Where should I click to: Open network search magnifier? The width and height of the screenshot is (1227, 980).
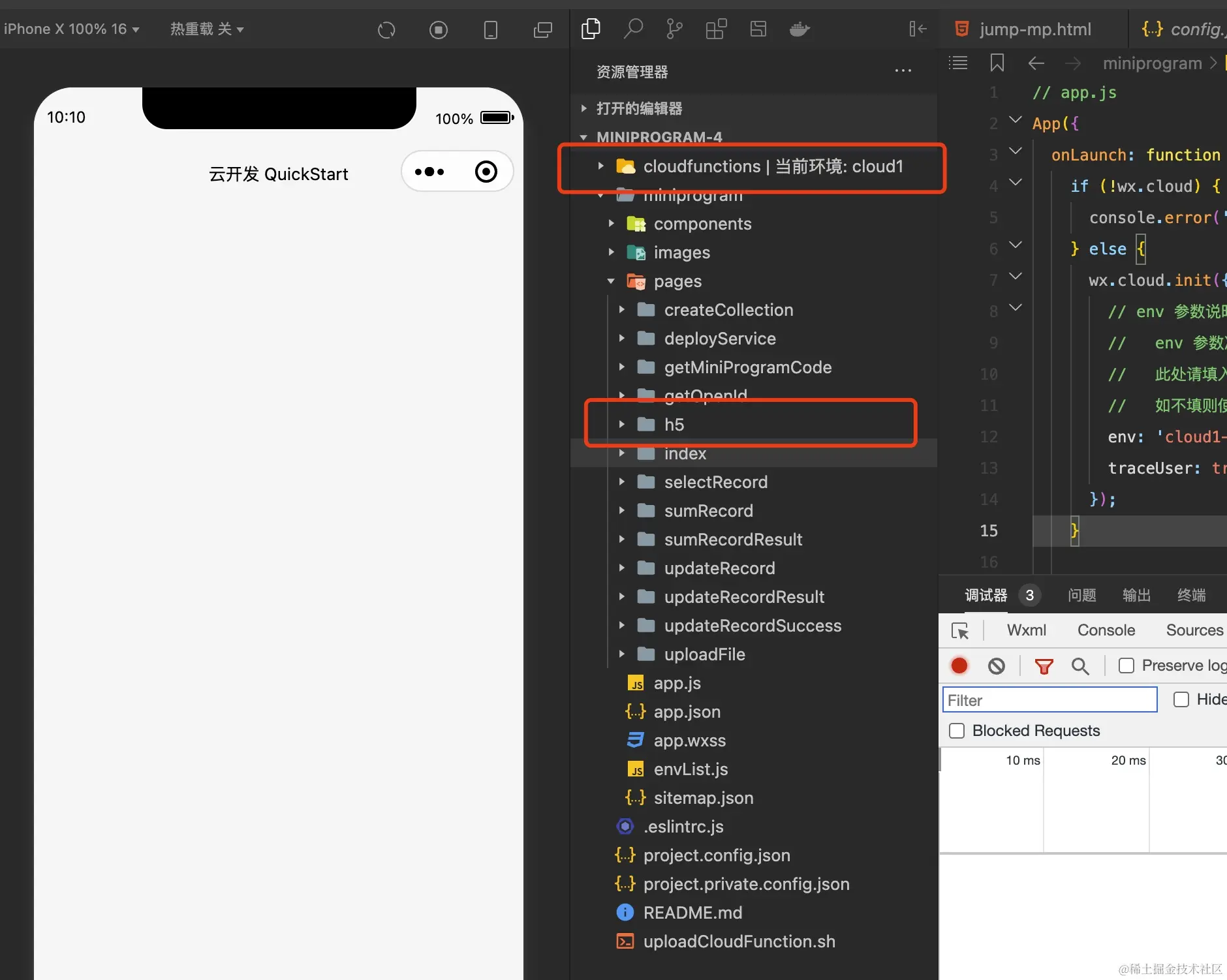pos(1080,666)
